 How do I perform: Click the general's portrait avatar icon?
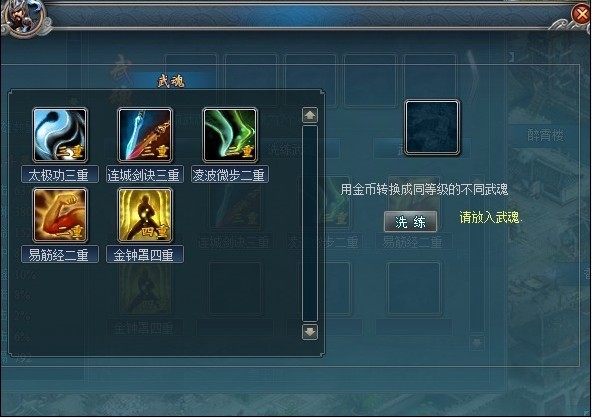[x=23, y=18]
